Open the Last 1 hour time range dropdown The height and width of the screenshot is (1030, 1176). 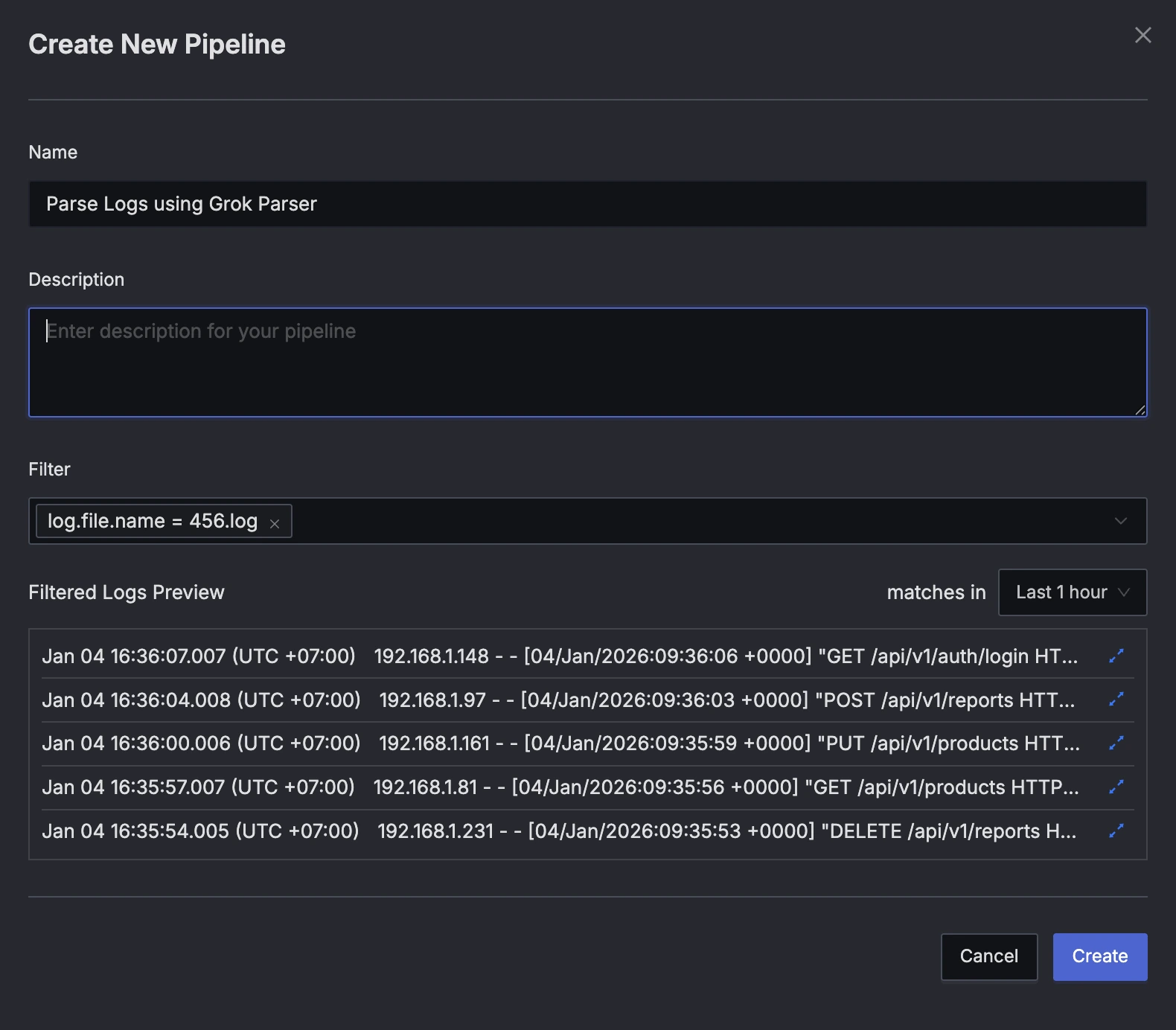point(1072,592)
